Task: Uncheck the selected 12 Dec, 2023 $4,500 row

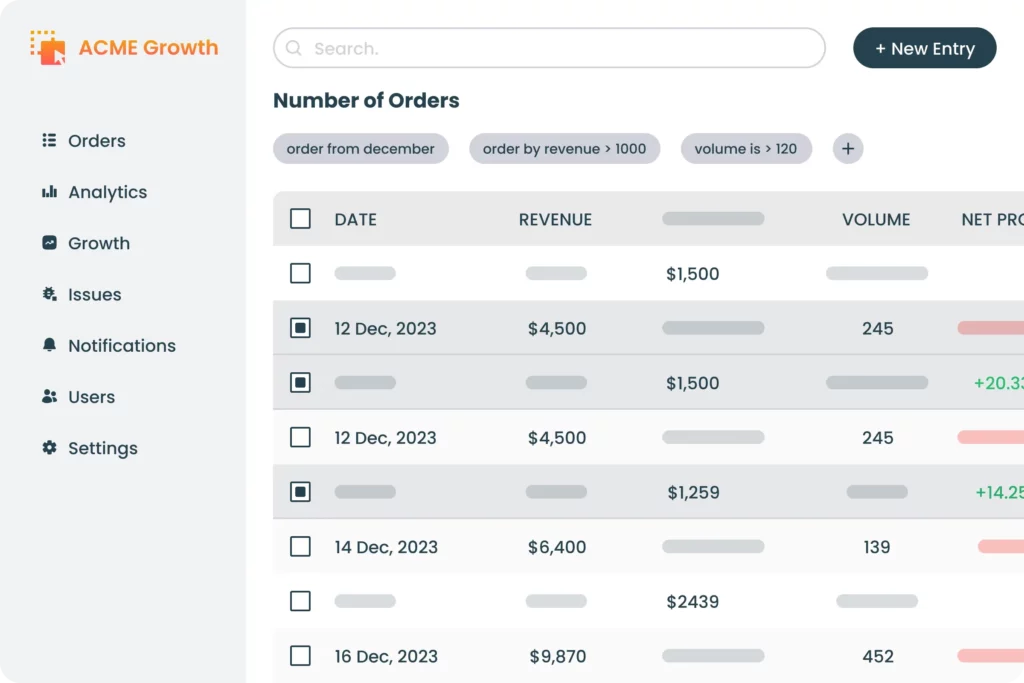Action: 300,328
